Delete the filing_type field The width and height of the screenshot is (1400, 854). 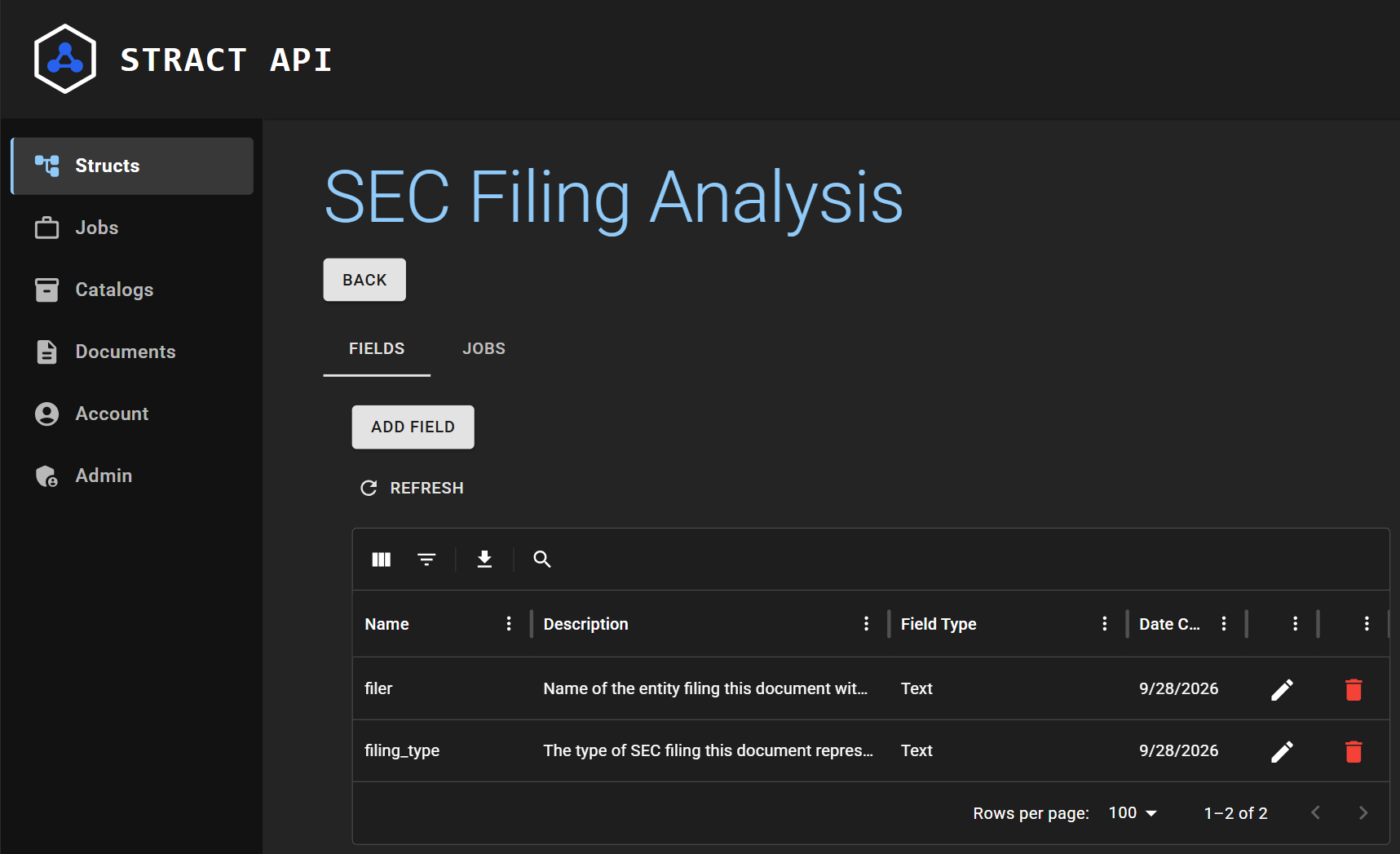point(1354,751)
